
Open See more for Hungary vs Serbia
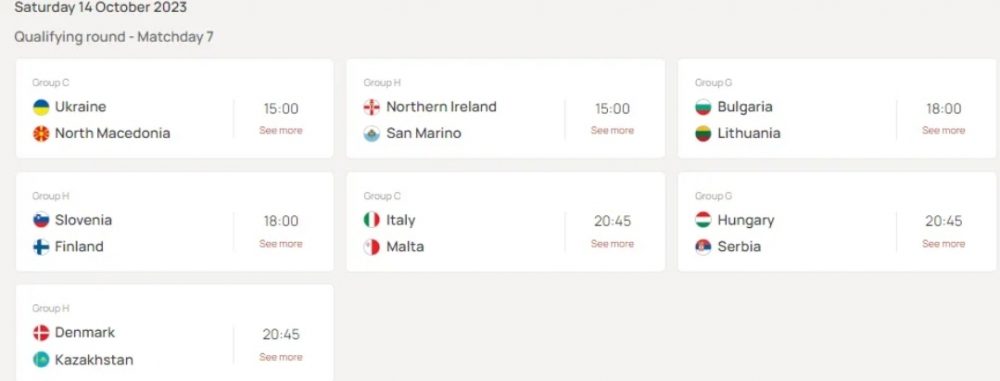tap(943, 244)
